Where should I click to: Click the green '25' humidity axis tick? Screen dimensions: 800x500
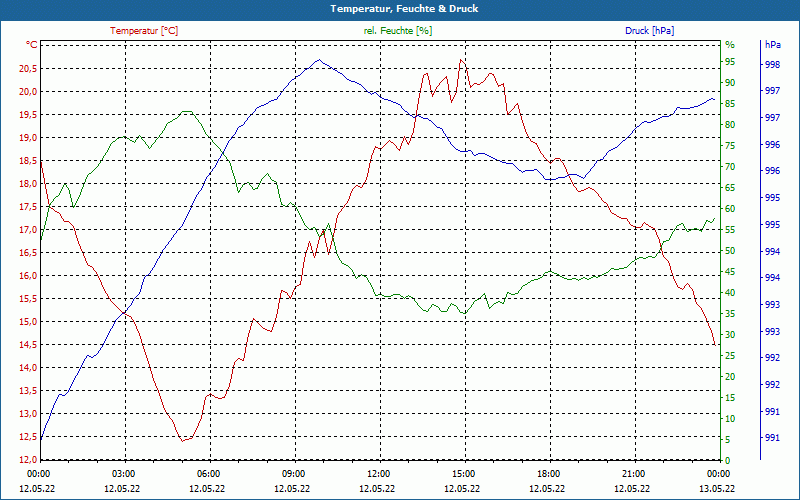coord(730,355)
